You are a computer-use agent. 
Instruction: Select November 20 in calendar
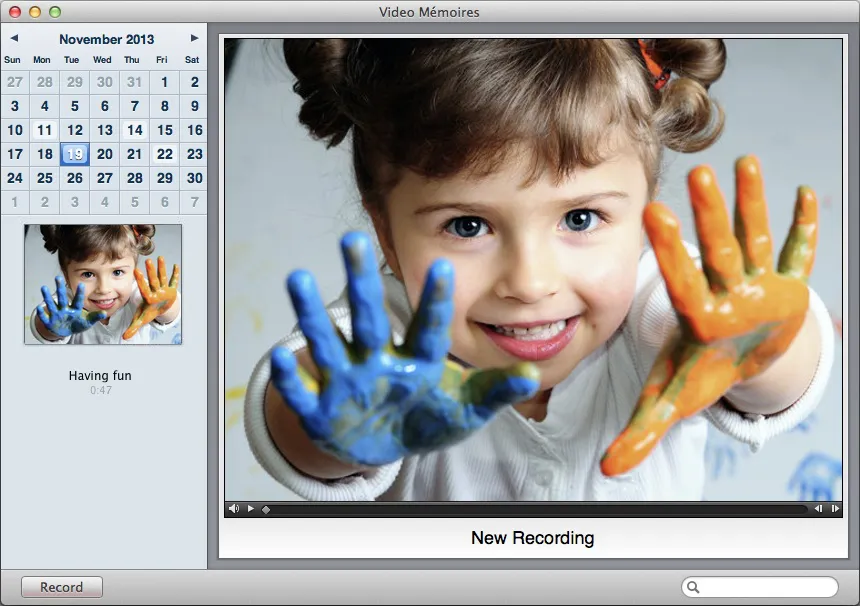tap(105, 154)
